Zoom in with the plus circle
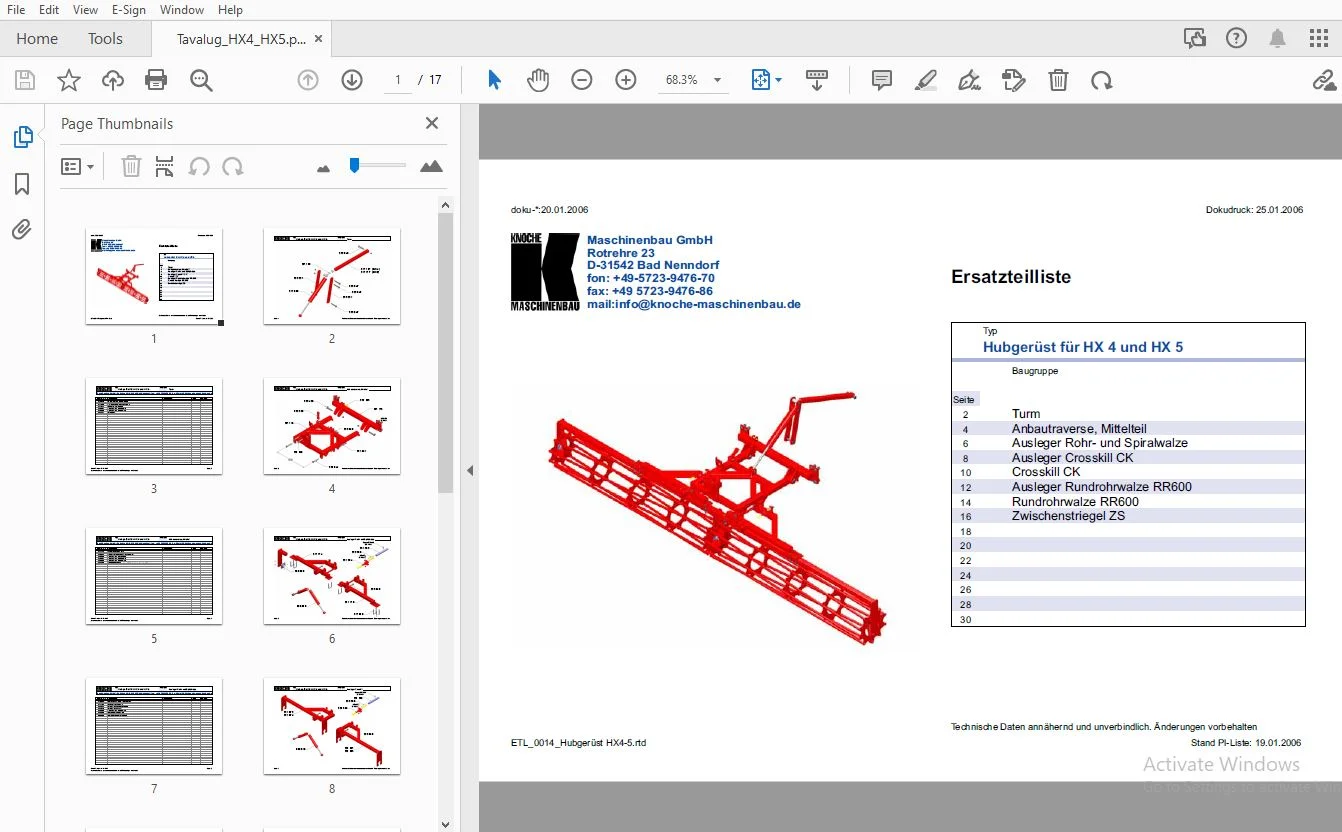The height and width of the screenshot is (832, 1342). pos(626,80)
